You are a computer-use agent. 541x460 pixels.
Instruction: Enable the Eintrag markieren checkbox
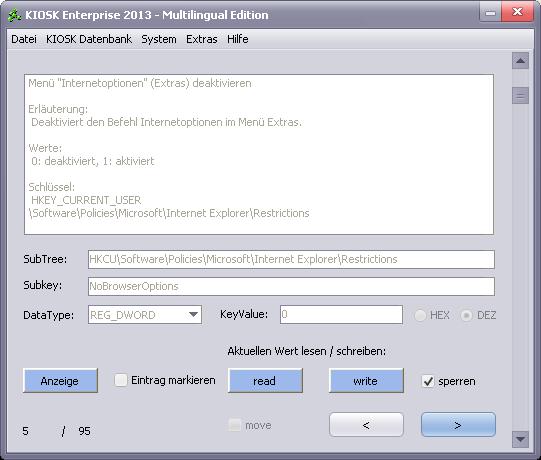[121, 380]
